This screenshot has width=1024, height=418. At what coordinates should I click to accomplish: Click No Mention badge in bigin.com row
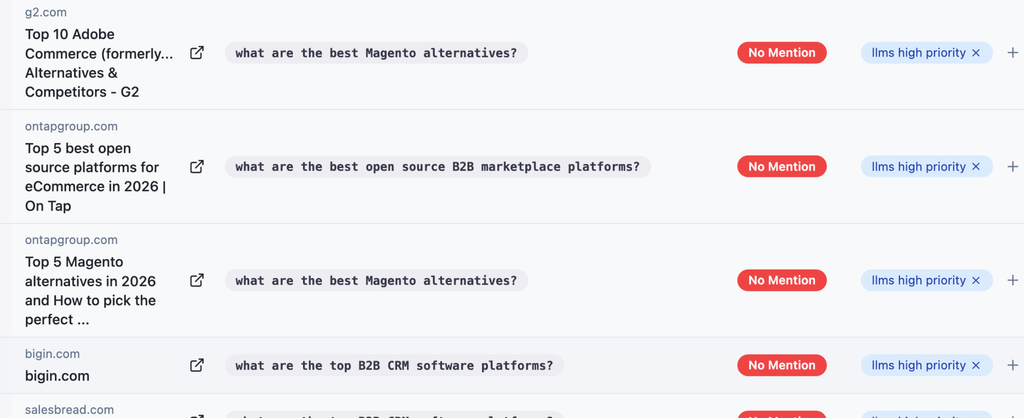pos(782,365)
